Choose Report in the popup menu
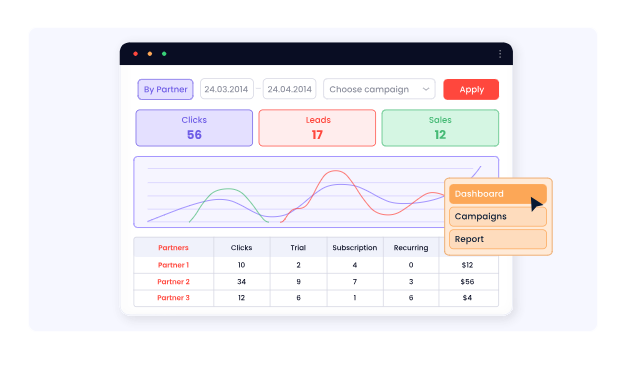The width and height of the screenshot is (633, 380). coord(498,239)
